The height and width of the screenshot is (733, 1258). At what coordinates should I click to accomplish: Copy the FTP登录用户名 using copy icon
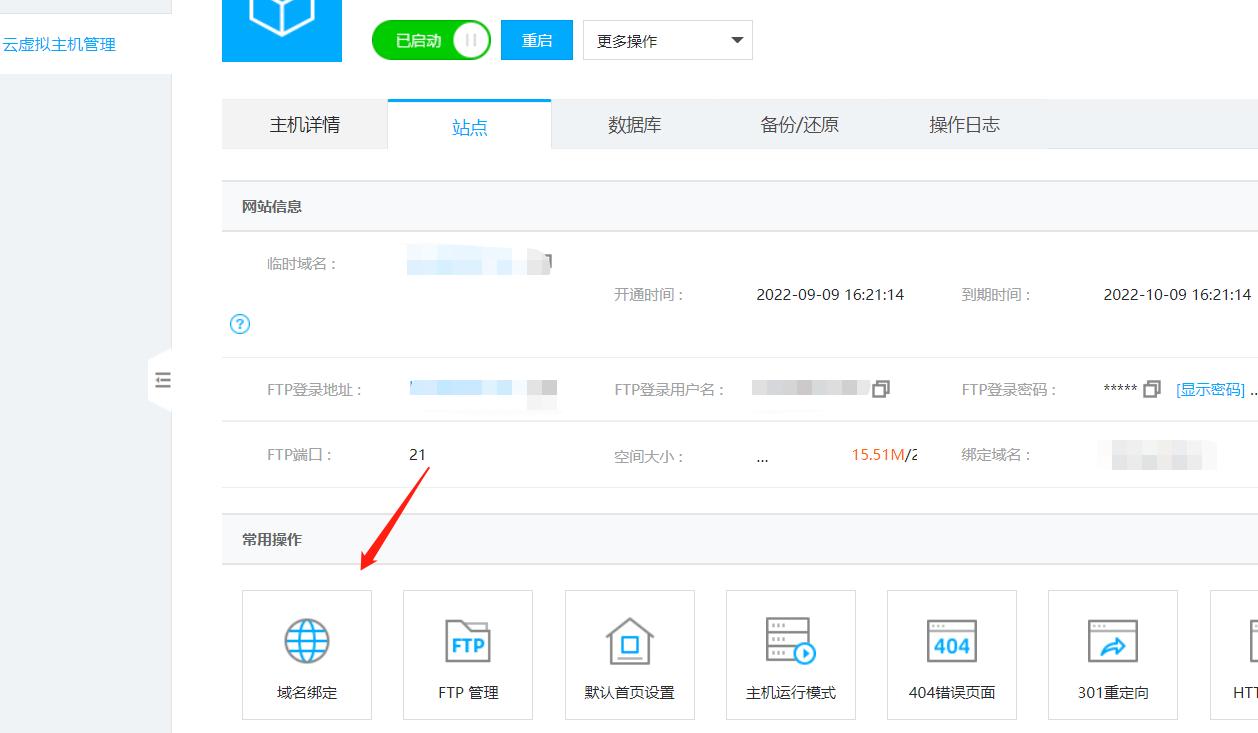(x=880, y=390)
